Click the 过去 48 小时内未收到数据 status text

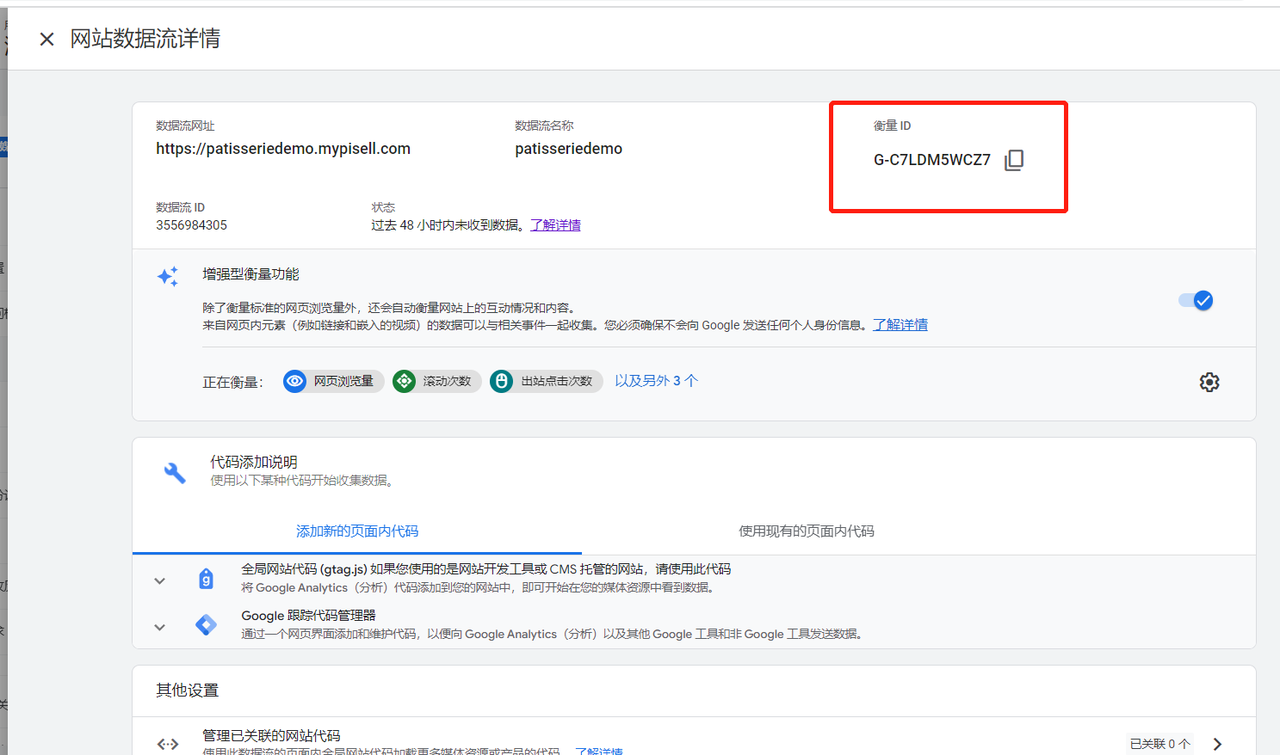tap(447, 225)
